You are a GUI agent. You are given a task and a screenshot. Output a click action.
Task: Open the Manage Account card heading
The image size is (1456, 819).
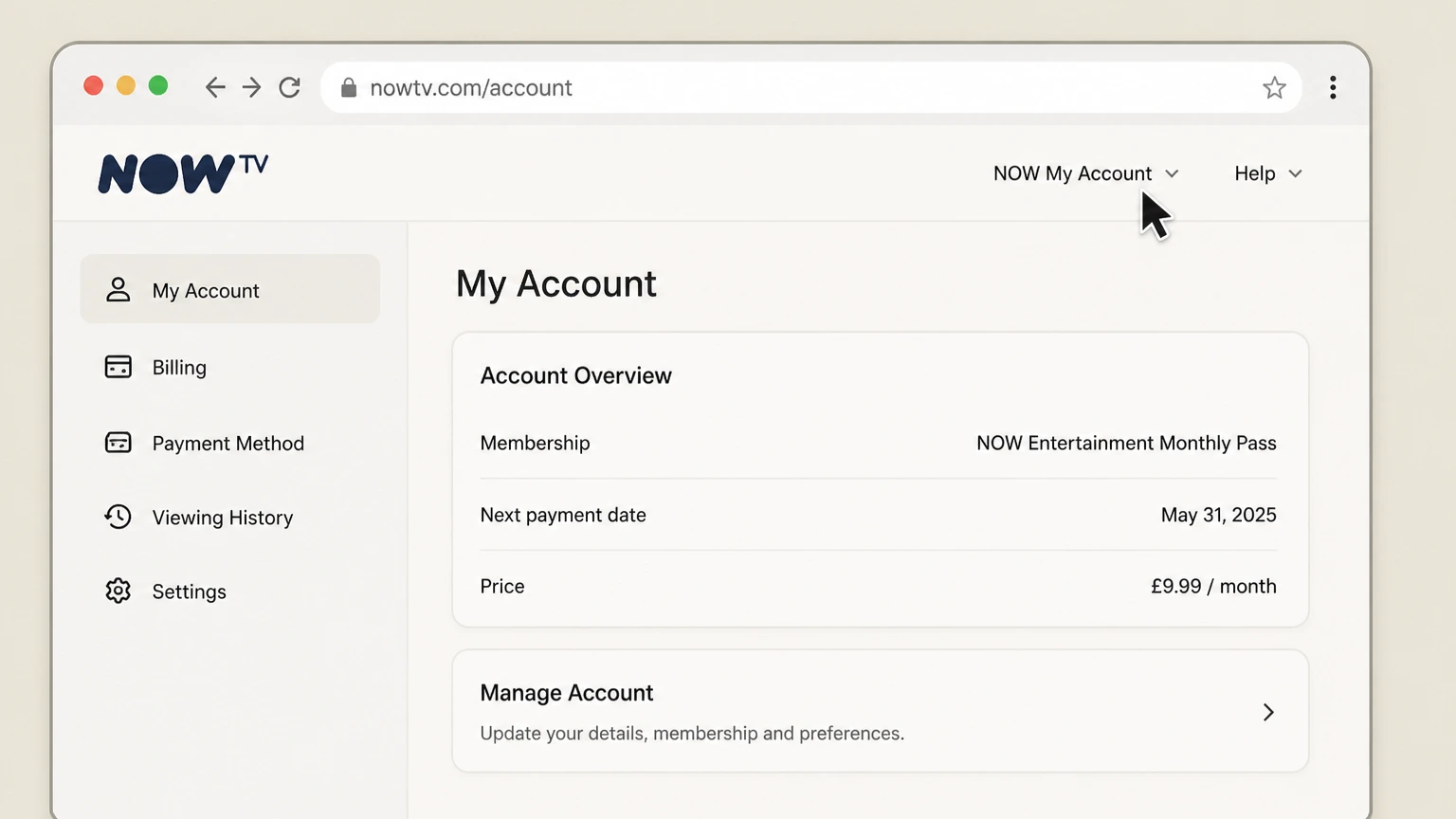pyautogui.click(x=567, y=693)
